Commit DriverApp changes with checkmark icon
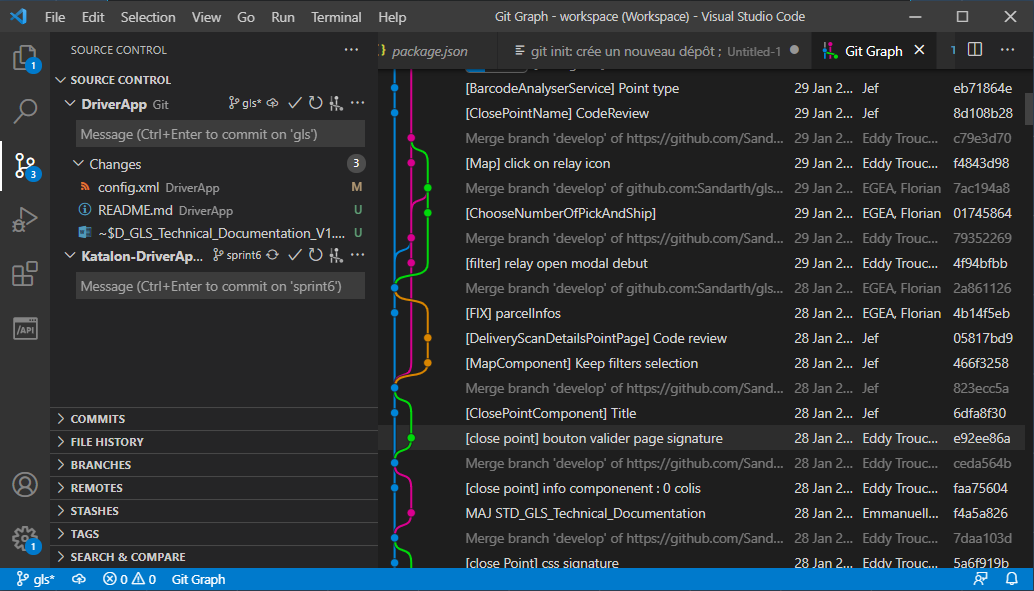The width and height of the screenshot is (1034, 591). 295,104
